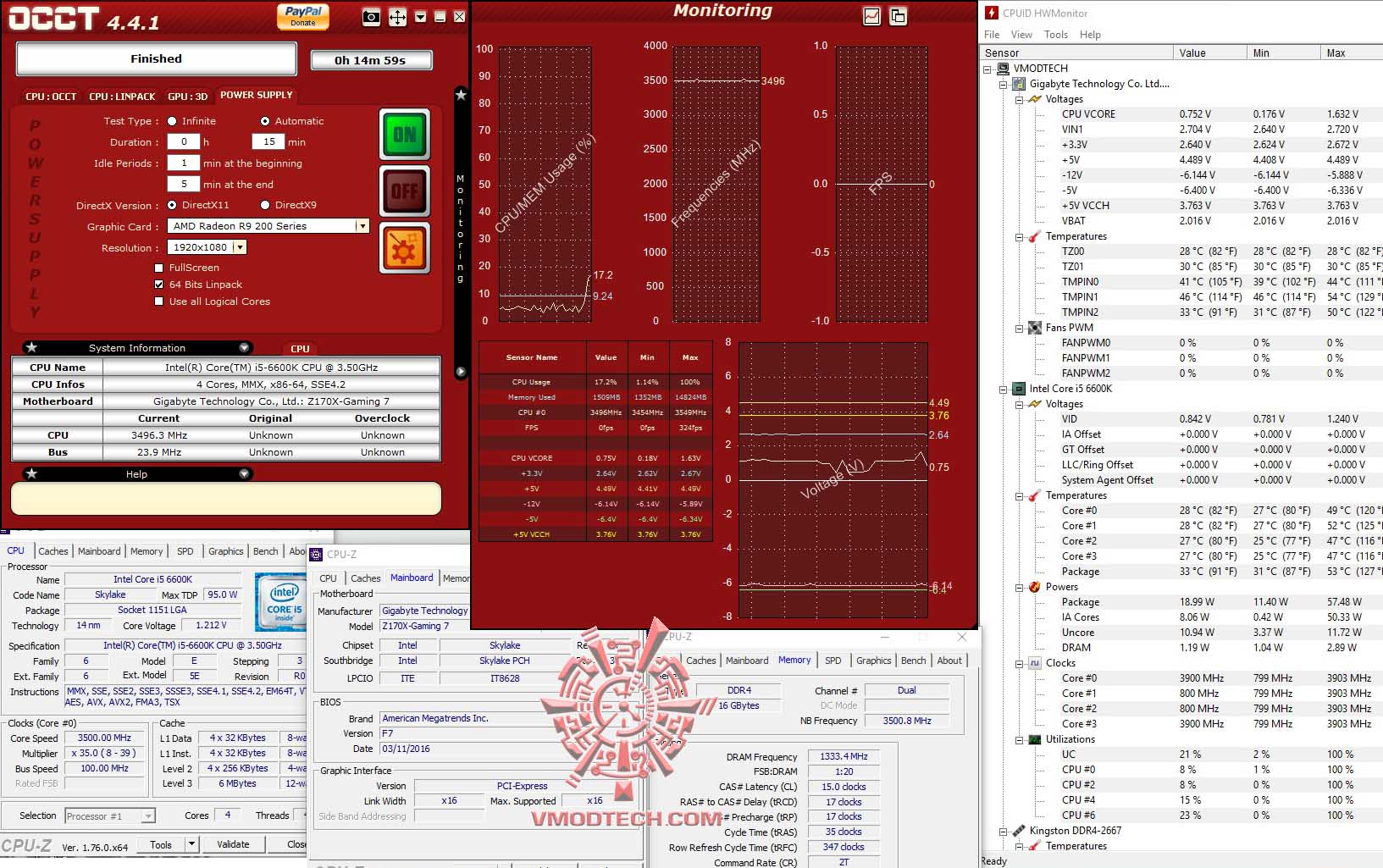The image size is (1383, 868).
Task: Click the Validate button in CPU-Z
Action: (x=233, y=844)
